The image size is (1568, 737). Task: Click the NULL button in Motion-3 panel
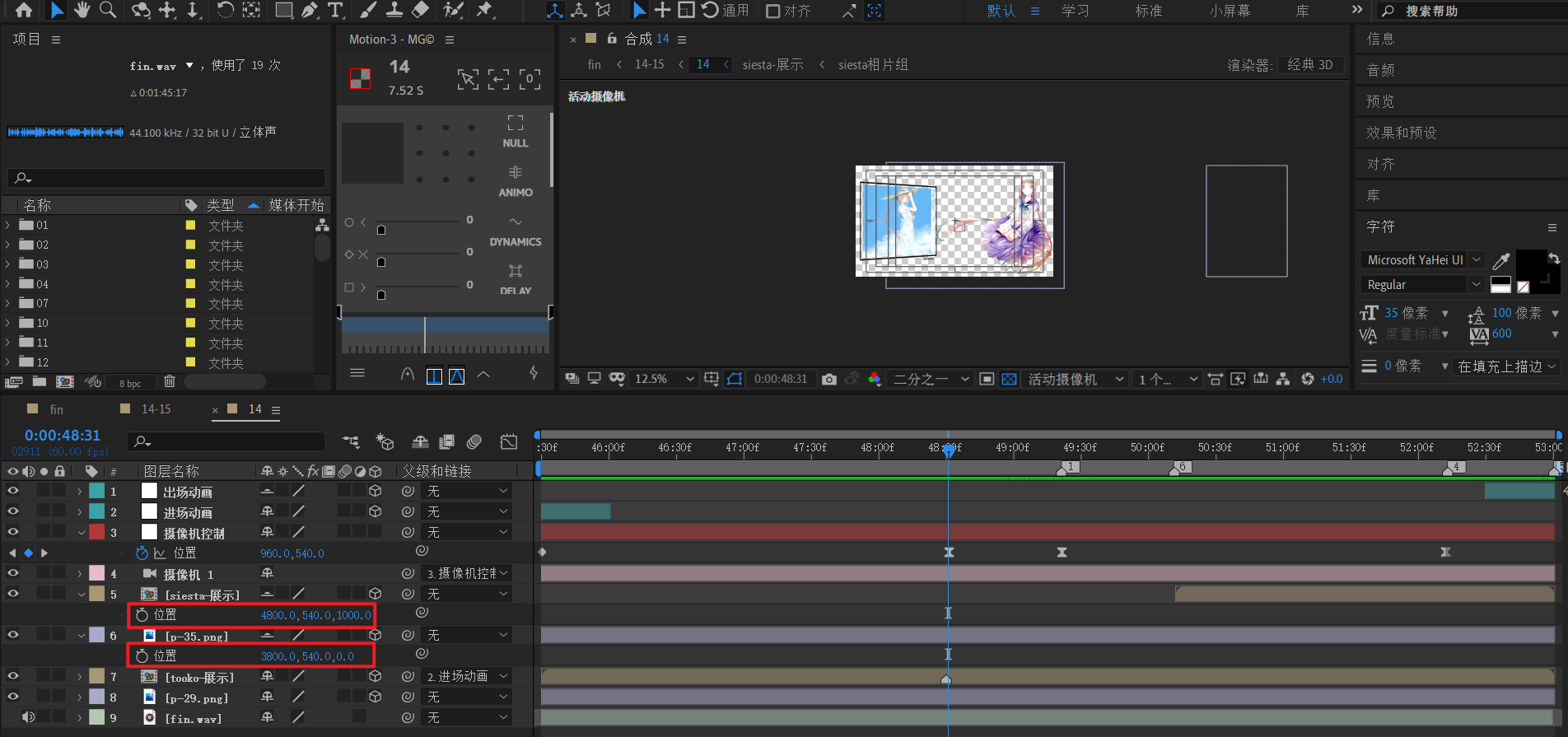coord(516,132)
